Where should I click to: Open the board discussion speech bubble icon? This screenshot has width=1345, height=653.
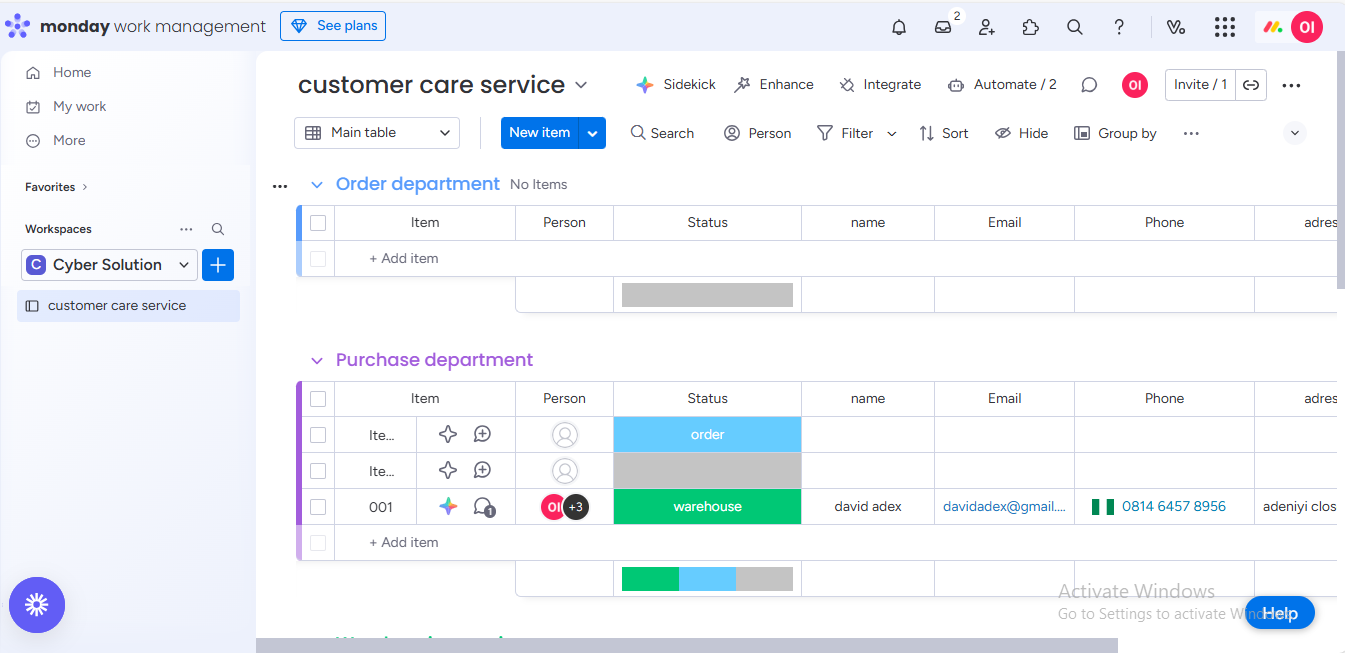point(1089,85)
